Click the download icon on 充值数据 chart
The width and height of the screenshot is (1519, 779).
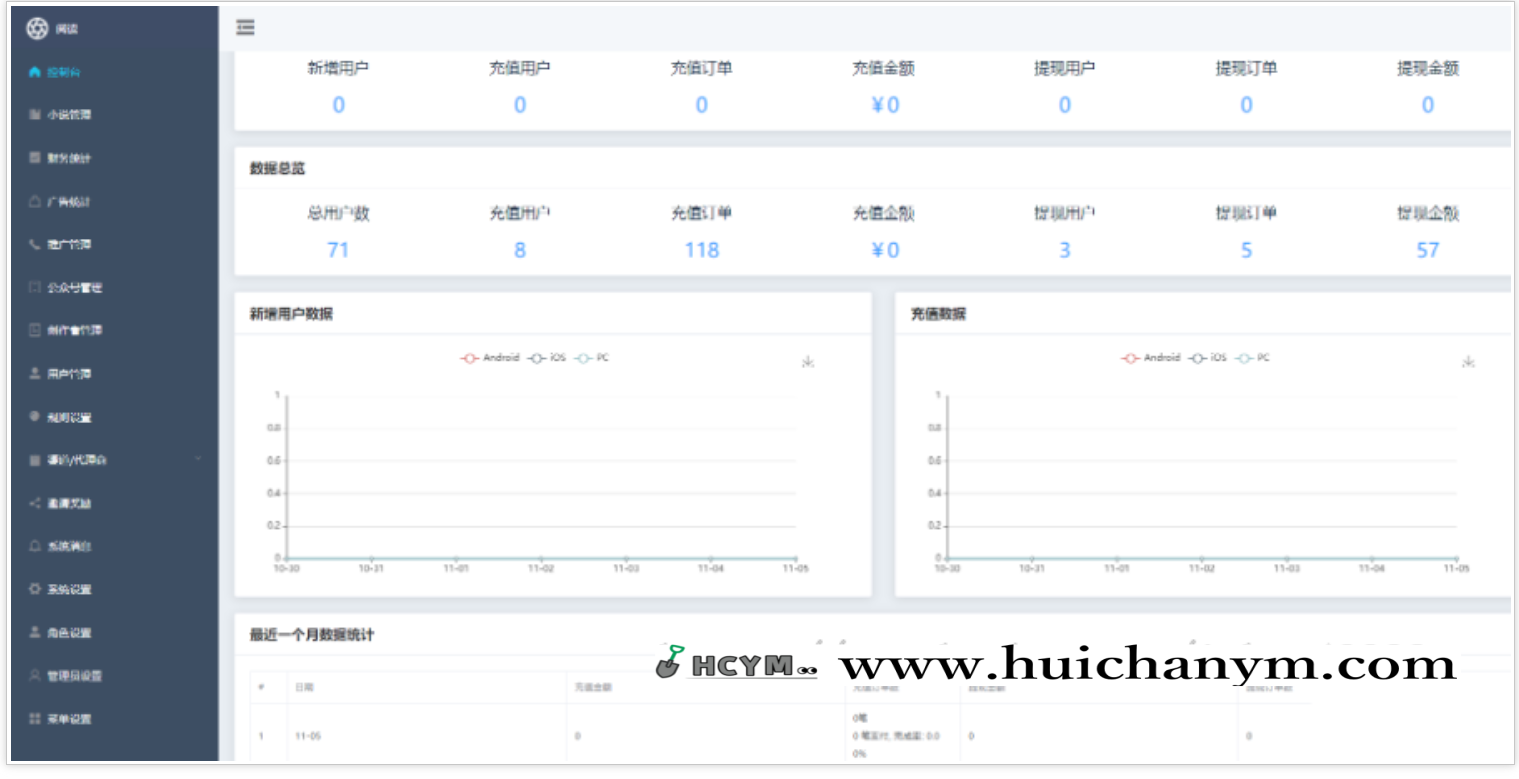[1471, 363]
